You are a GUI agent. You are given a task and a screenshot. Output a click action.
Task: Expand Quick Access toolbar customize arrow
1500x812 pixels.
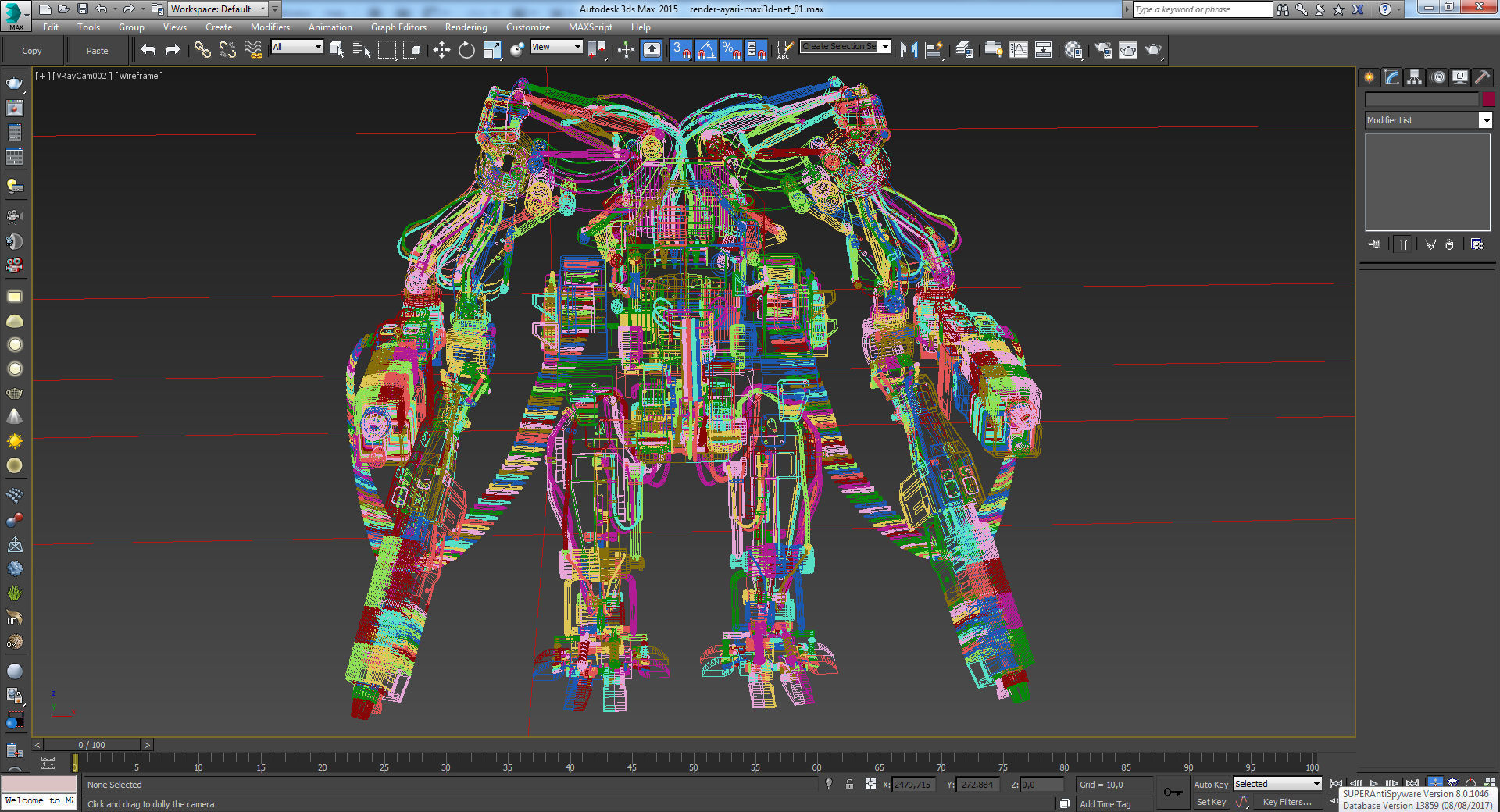point(275,9)
